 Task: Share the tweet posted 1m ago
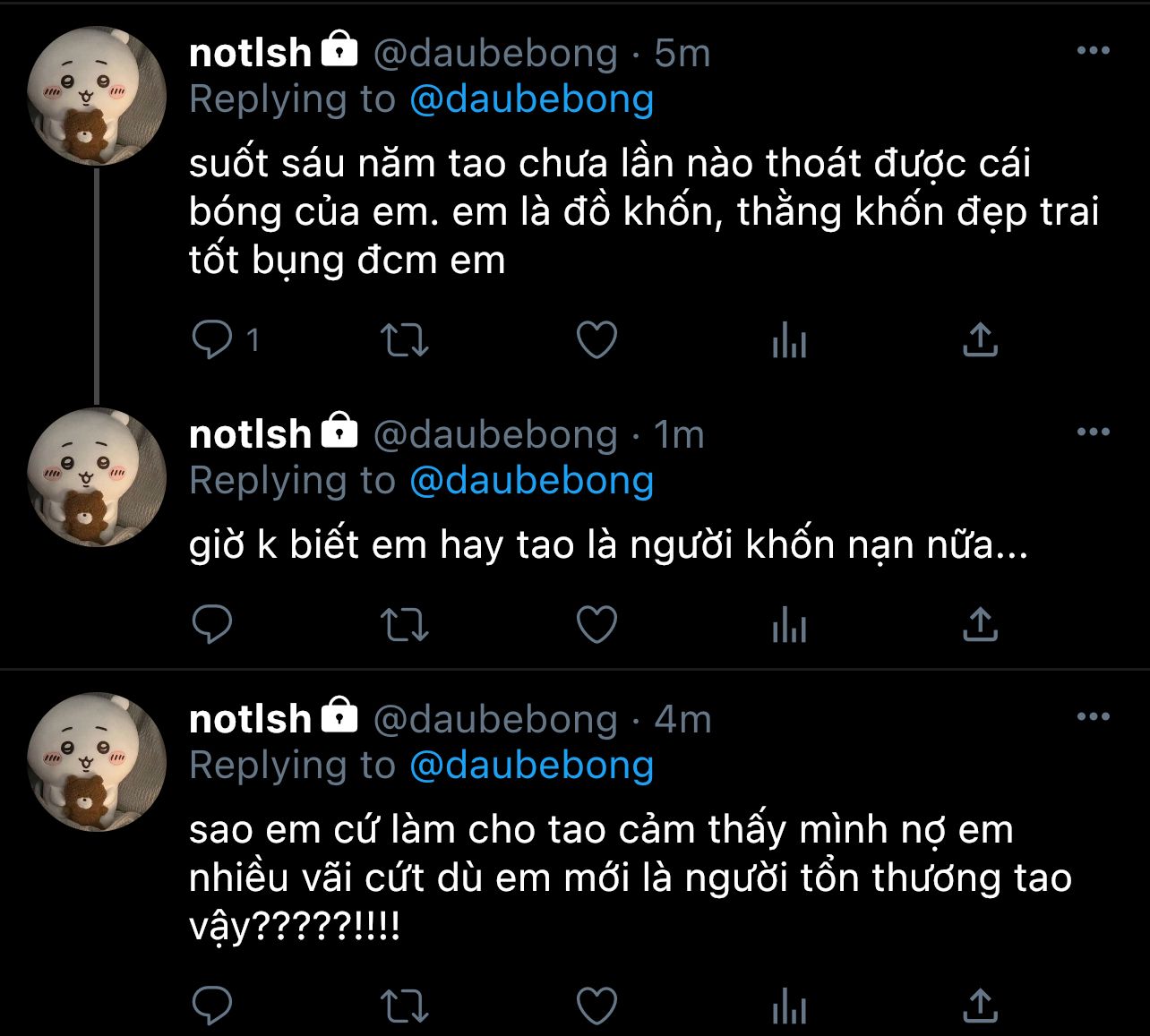tap(980, 624)
